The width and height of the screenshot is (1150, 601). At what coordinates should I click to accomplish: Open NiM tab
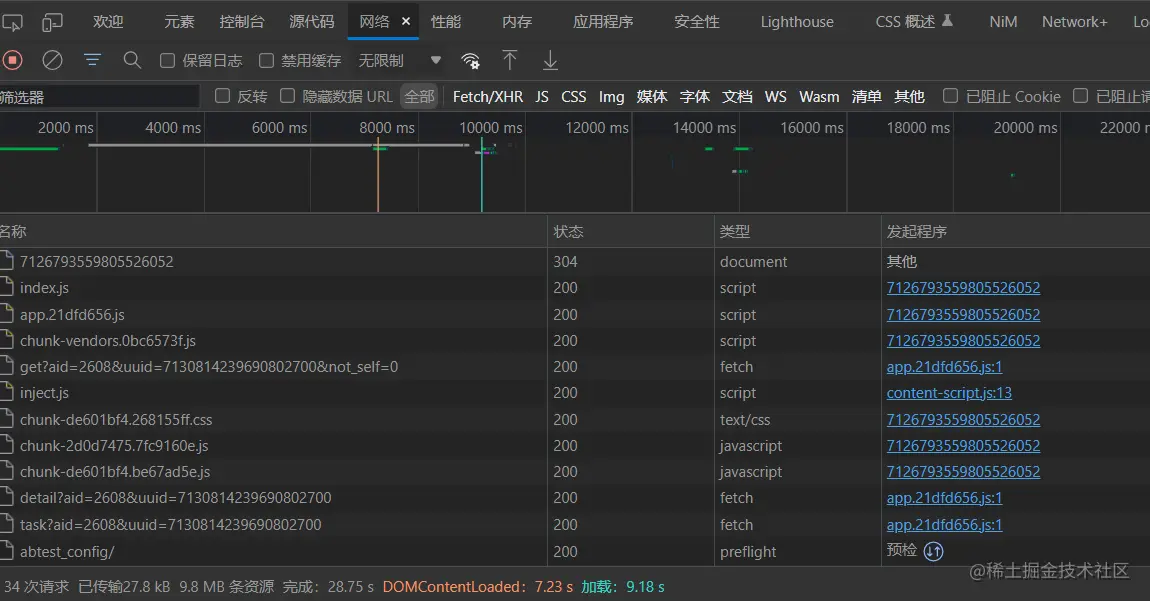pos(1003,22)
